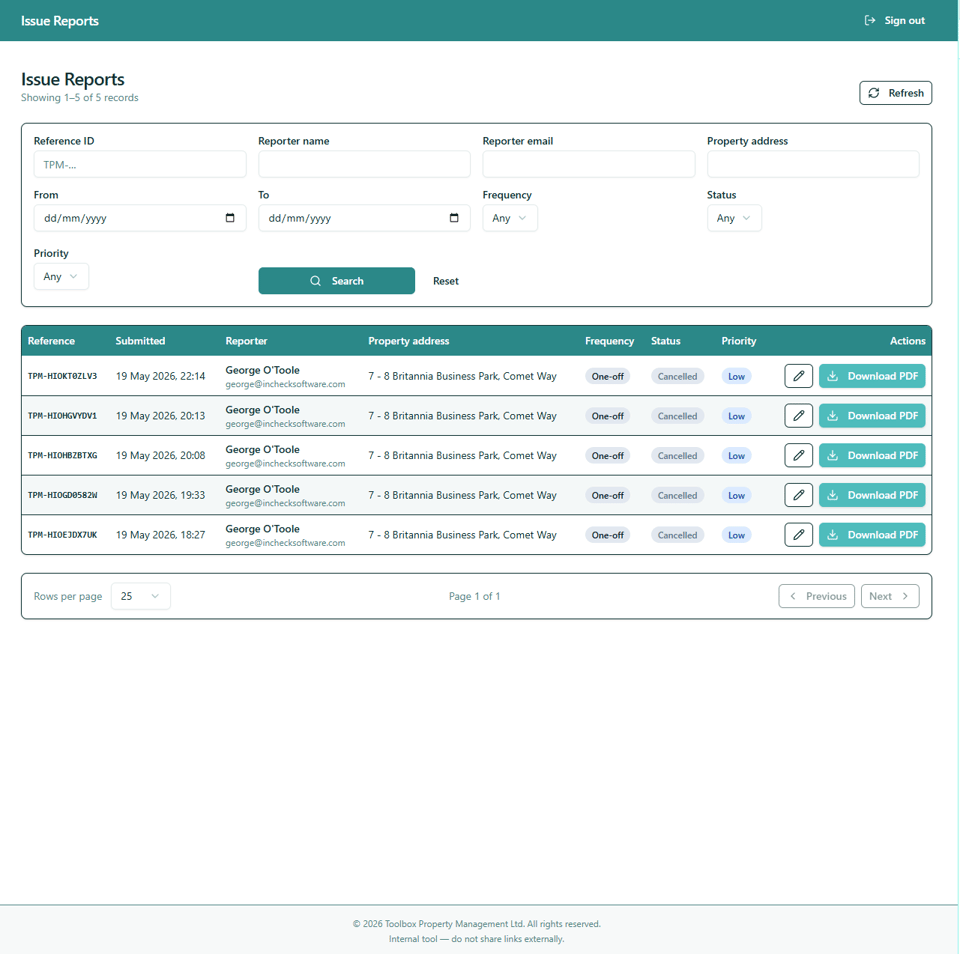Click Showing 1–5 of 5 records text
Screen dimensions: 960x954
pos(80,97)
